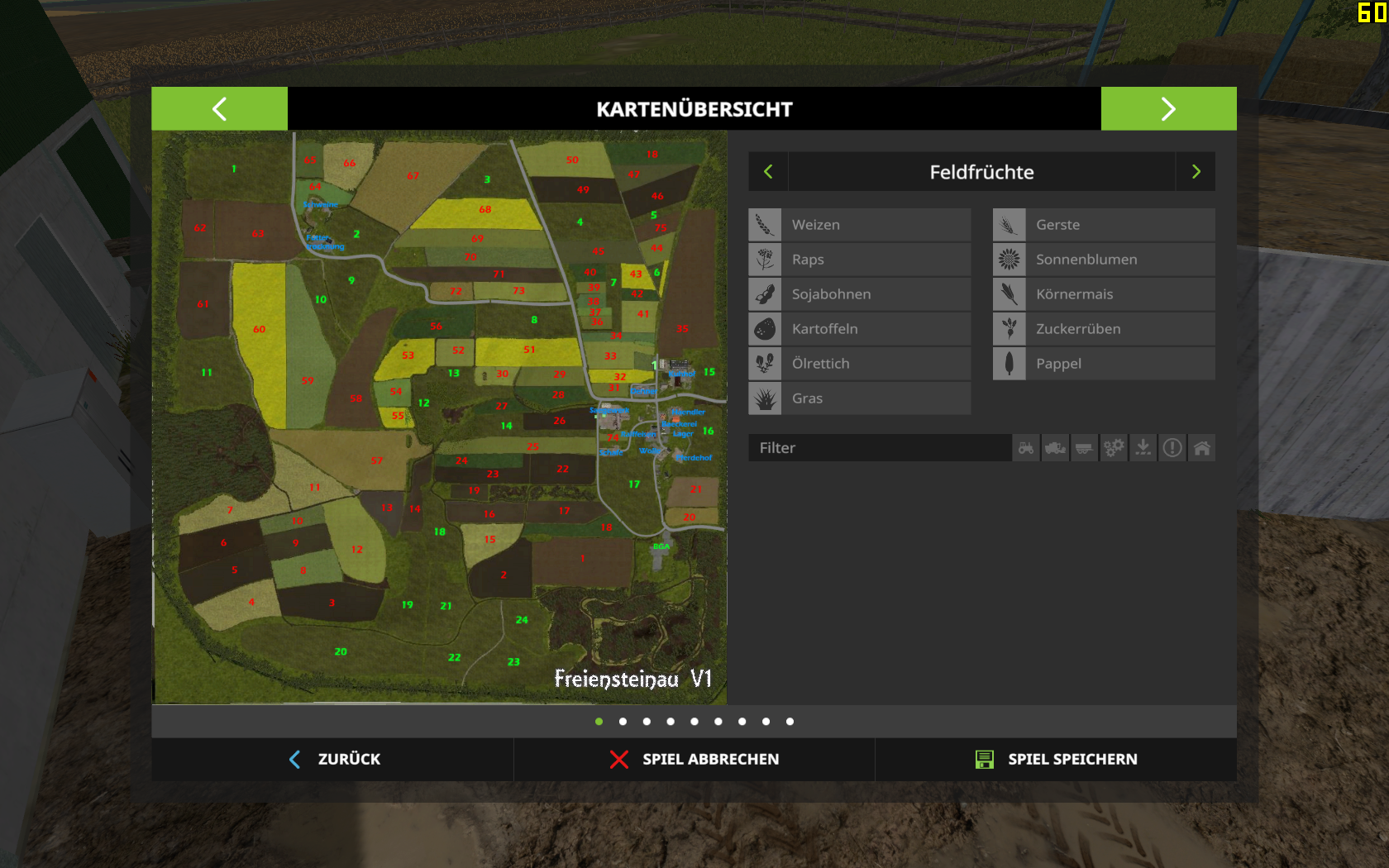The image size is (1389, 868).
Task: Toggle the Raps crop overlay
Action: tap(860, 260)
